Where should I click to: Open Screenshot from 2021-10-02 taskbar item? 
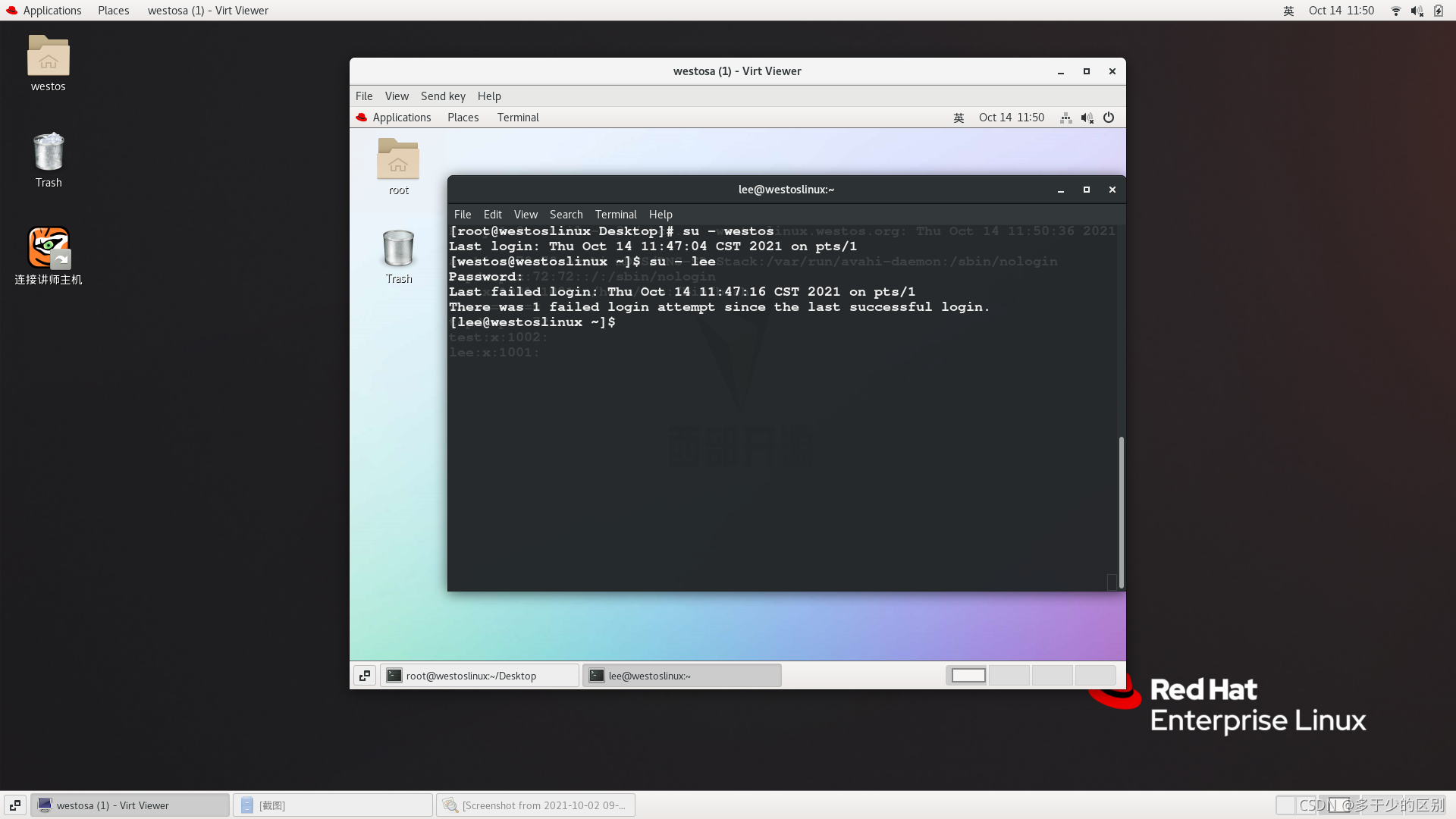point(535,805)
